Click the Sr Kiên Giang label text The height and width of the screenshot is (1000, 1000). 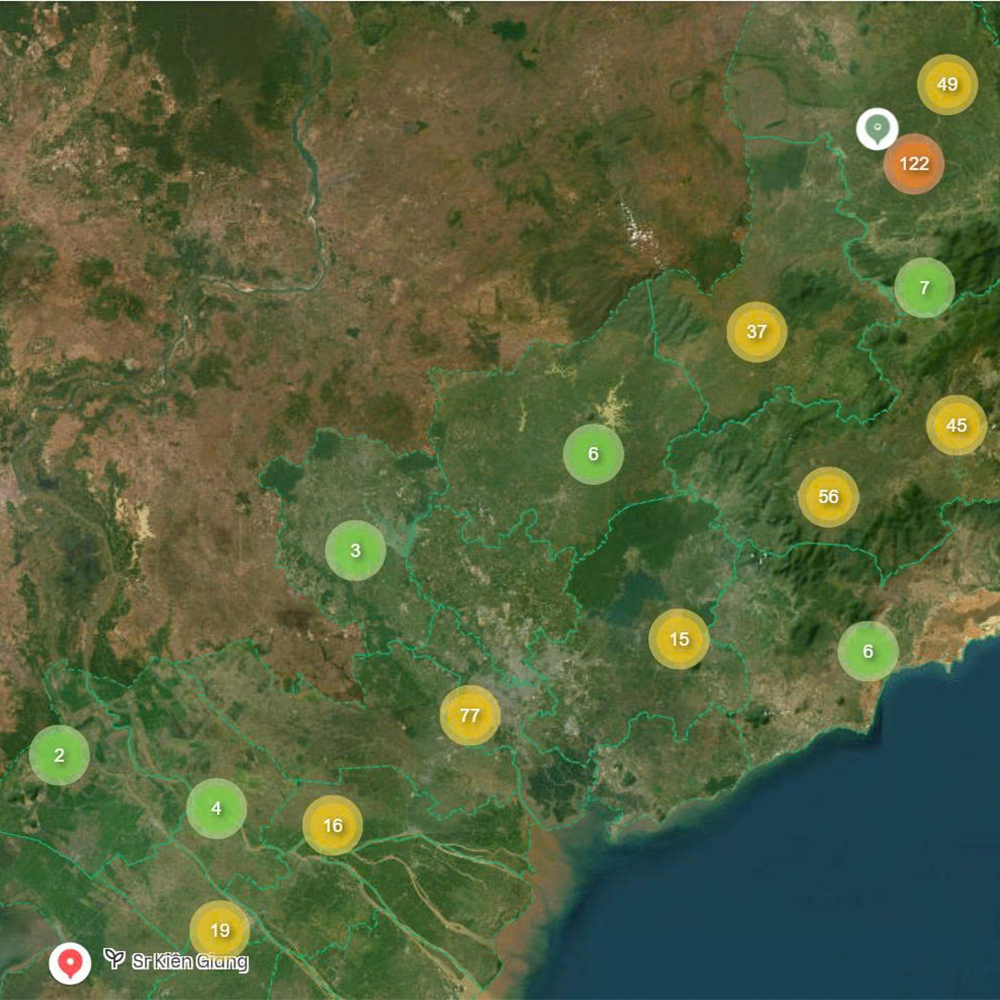click(190, 961)
